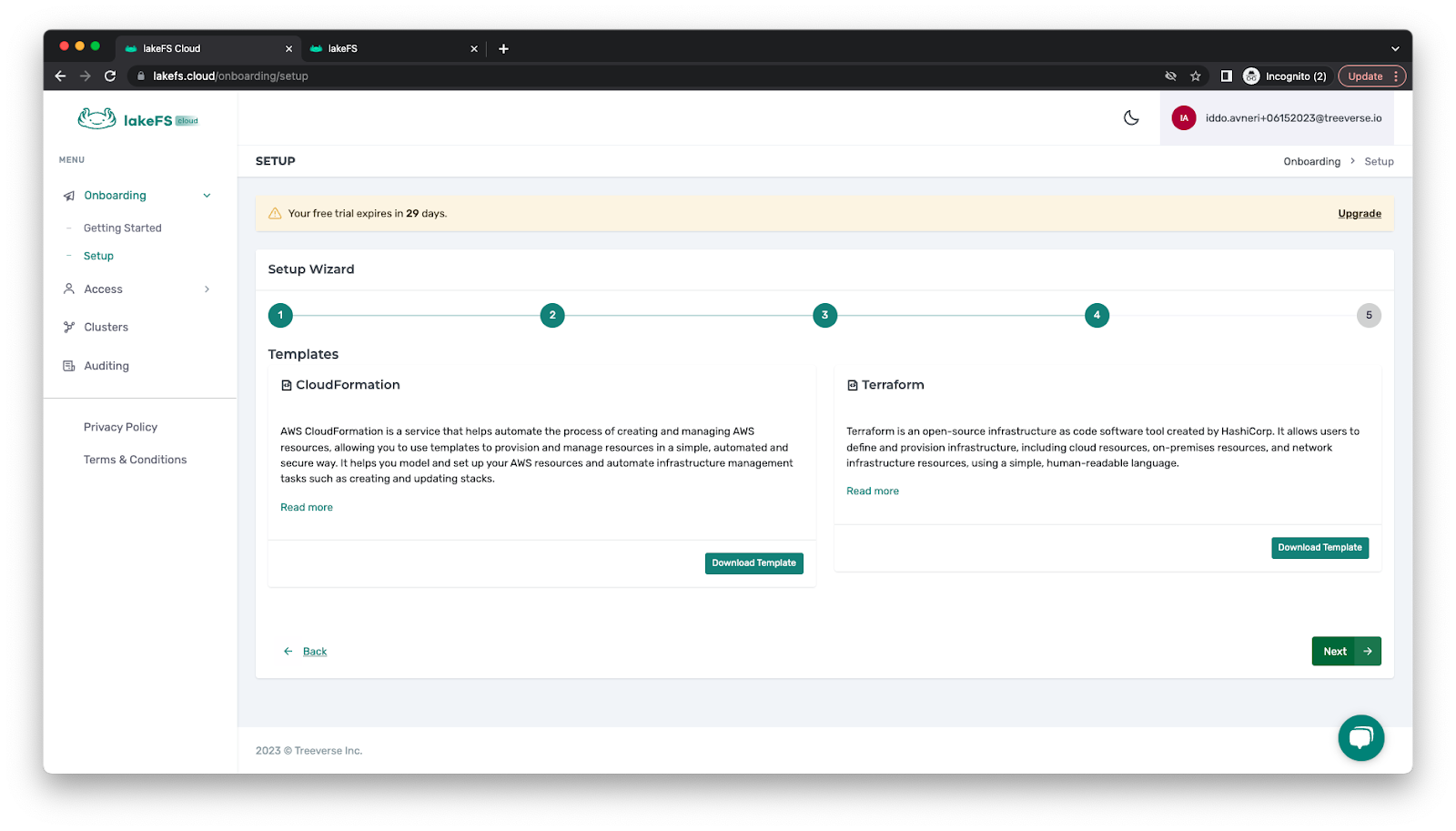The height and width of the screenshot is (831, 1456).
Task: Open a new browser tab
Action: click(x=503, y=49)
